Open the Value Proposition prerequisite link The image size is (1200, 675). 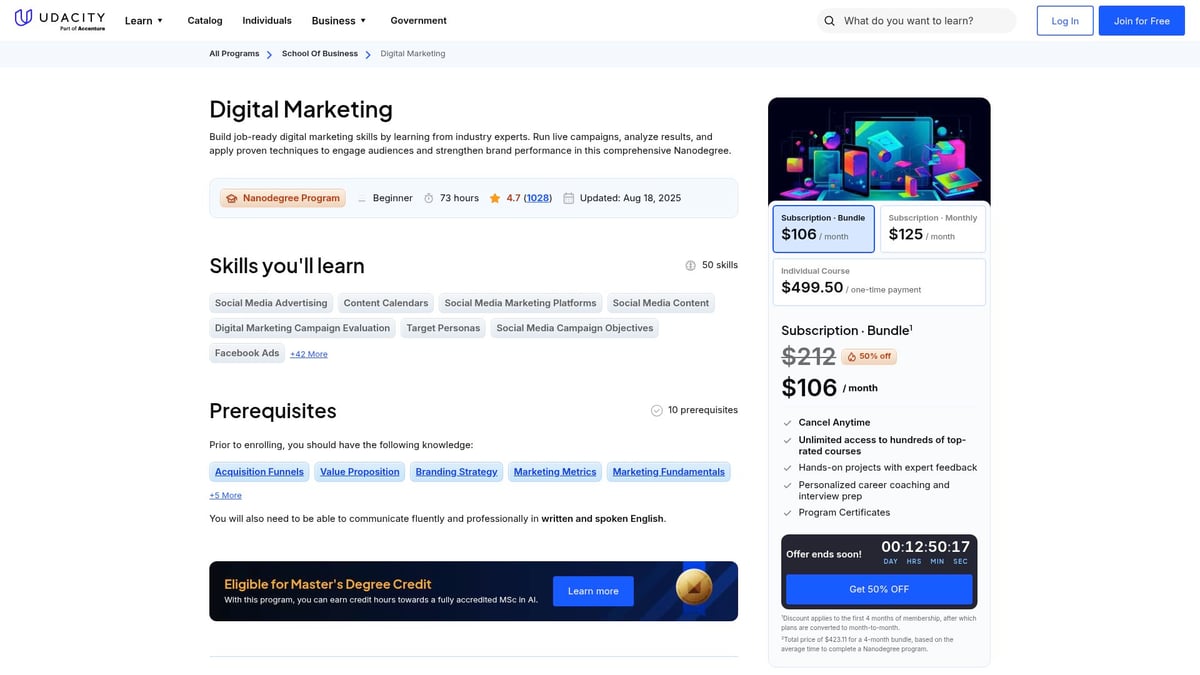tap(360, 472)
